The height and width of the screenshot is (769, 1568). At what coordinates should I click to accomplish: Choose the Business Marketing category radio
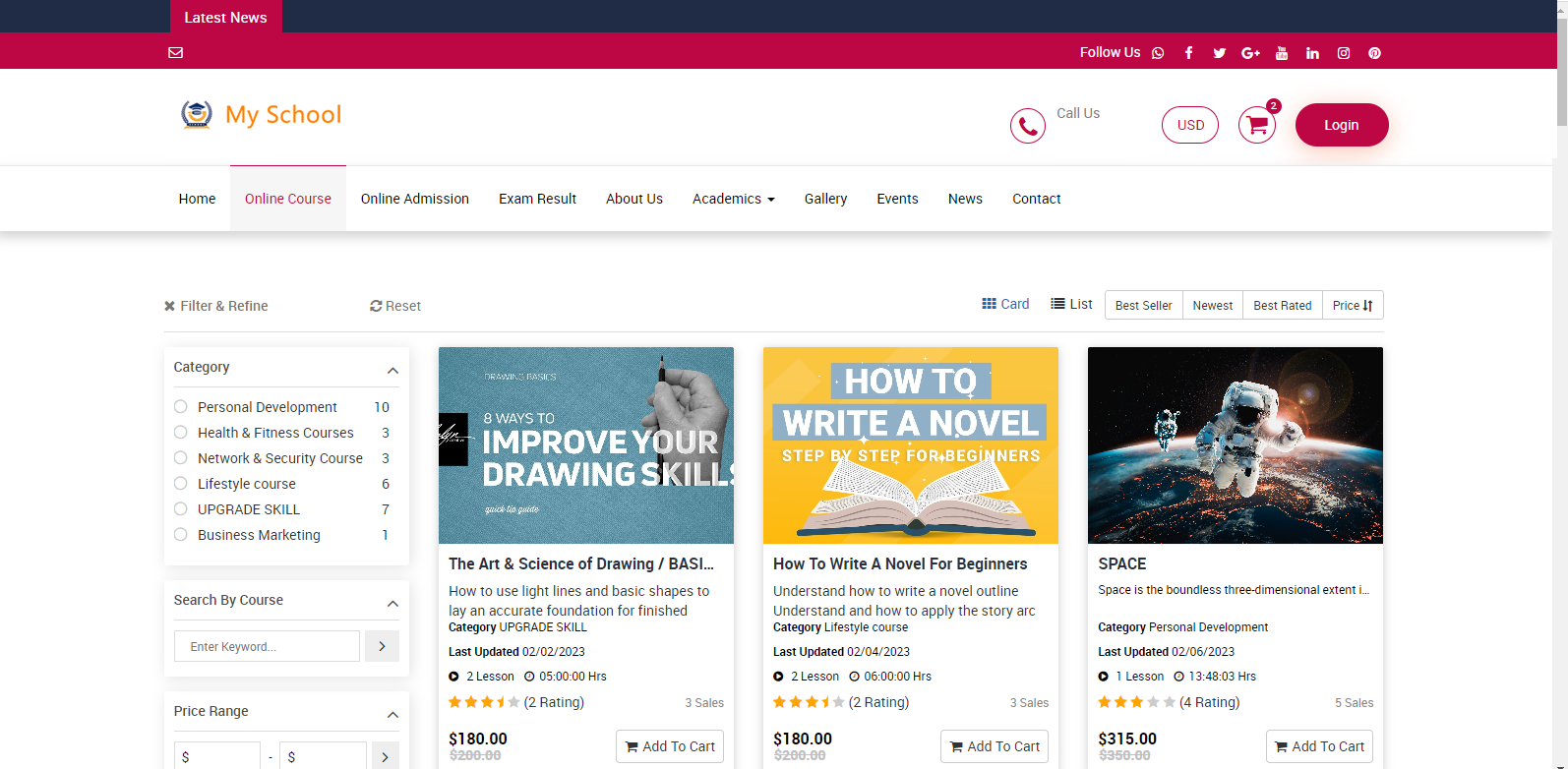pos(181,535)
